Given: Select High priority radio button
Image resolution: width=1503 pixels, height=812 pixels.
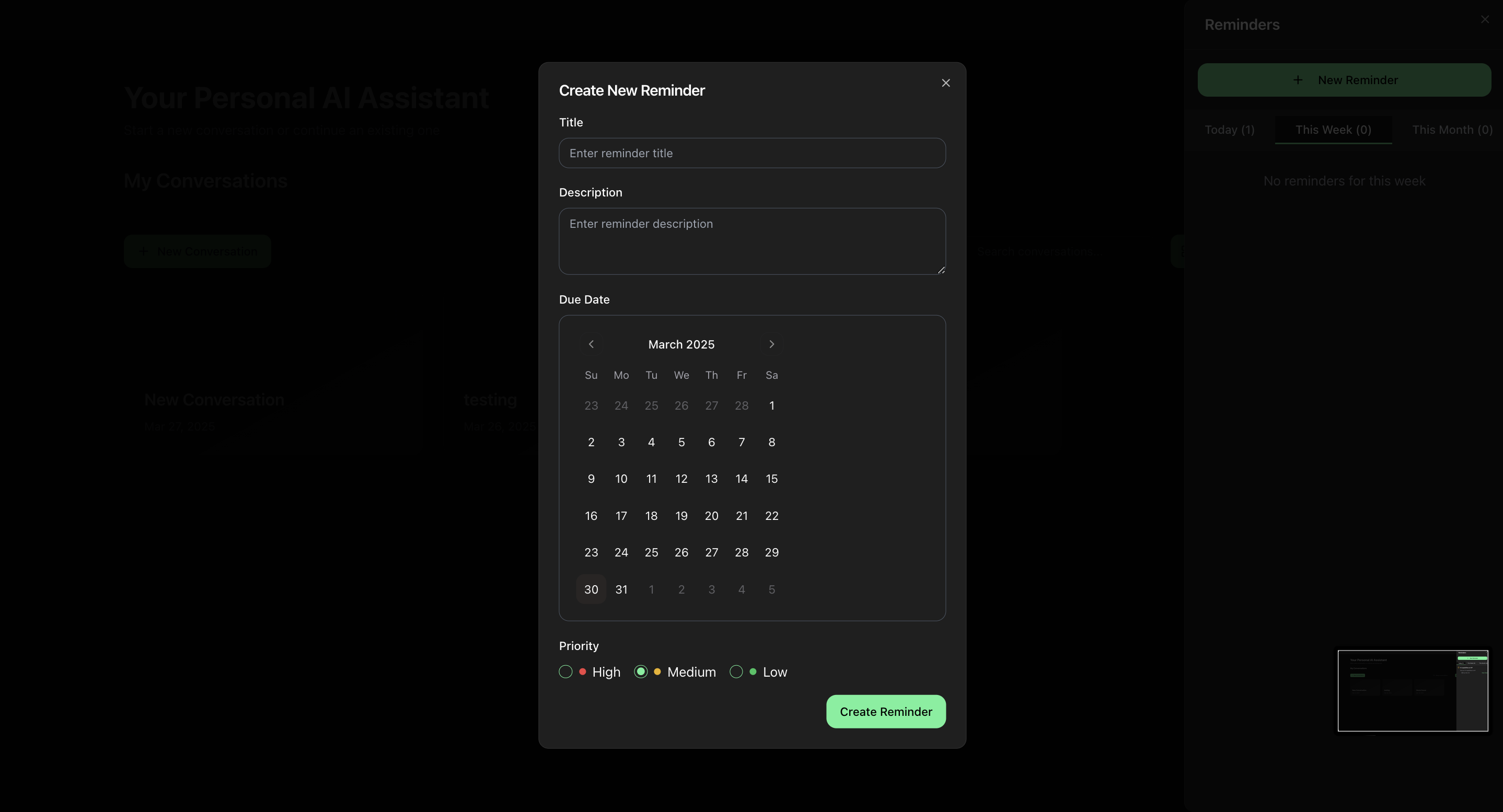Looking at the screenshot, I should pyautogui.click(x=565, y=672).
